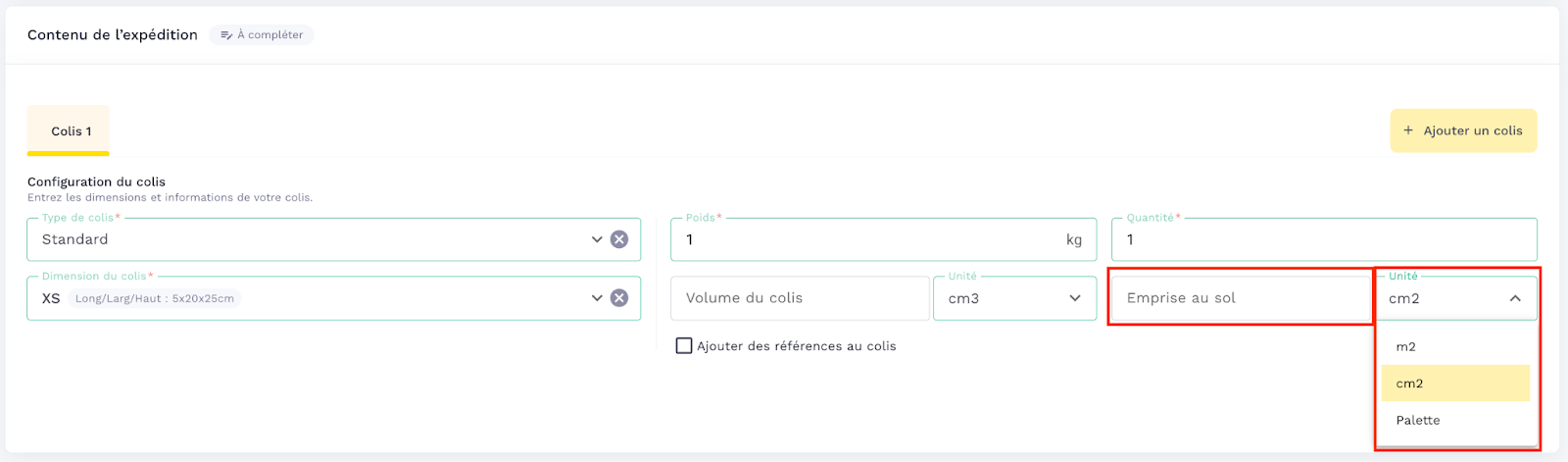Expand the Type de colis dropdown arrow
Viewport: 1568px width, 462px height.
pos(597,239)
